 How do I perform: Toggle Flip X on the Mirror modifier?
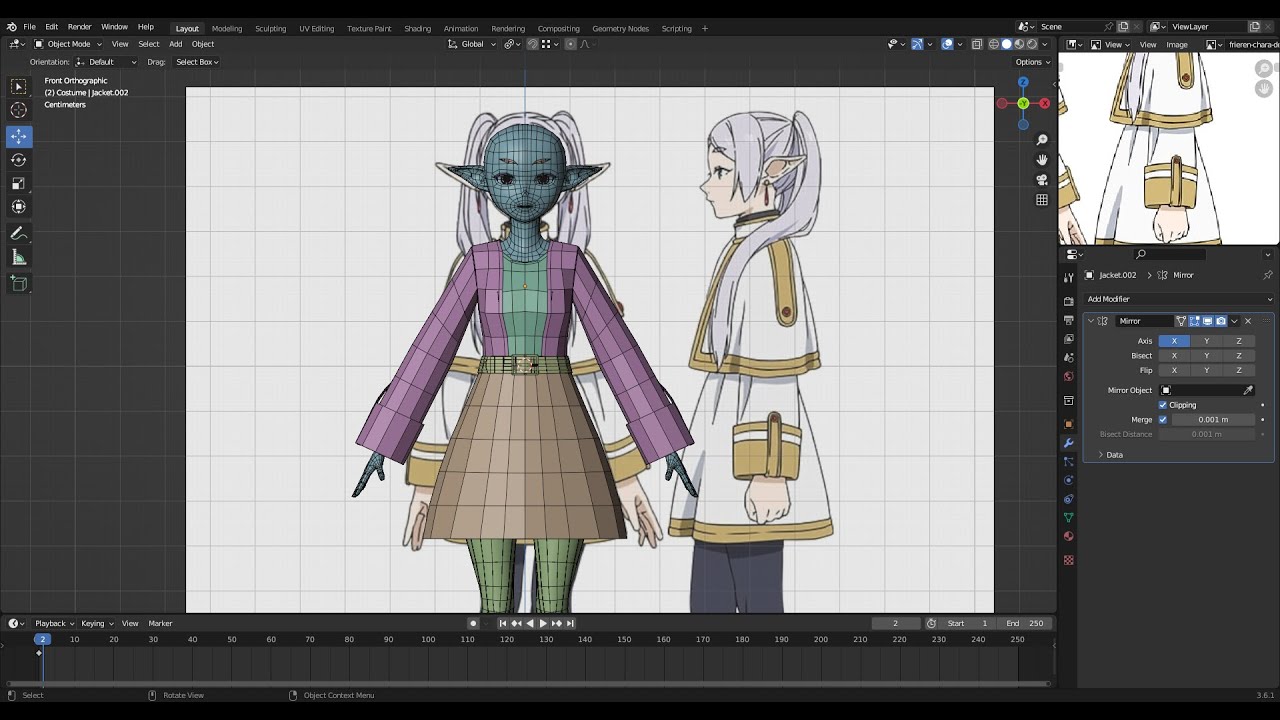tap(1174, 370)
